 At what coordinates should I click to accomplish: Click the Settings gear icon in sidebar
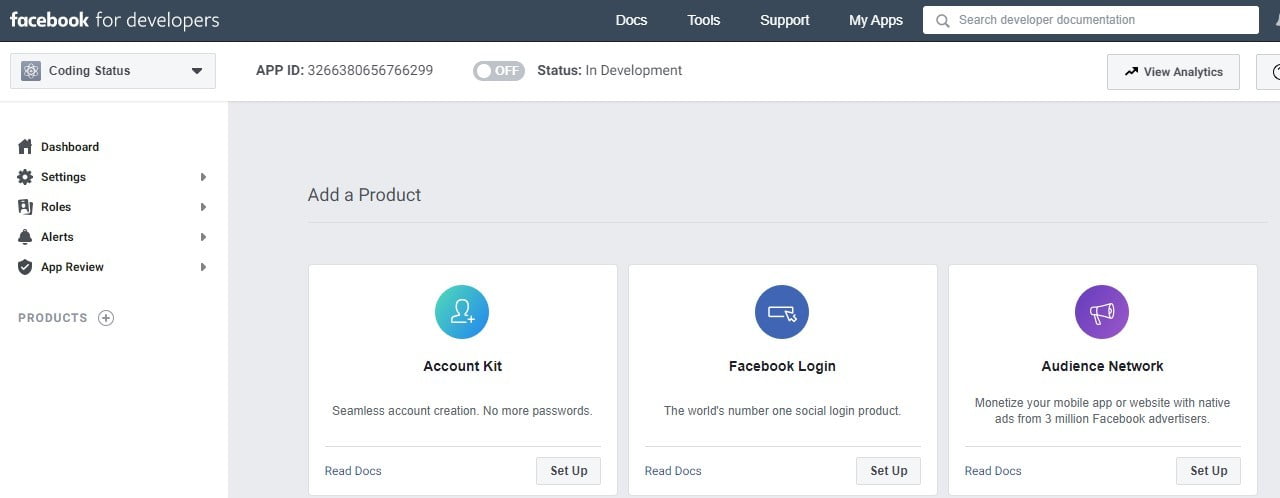pos(25,177)
